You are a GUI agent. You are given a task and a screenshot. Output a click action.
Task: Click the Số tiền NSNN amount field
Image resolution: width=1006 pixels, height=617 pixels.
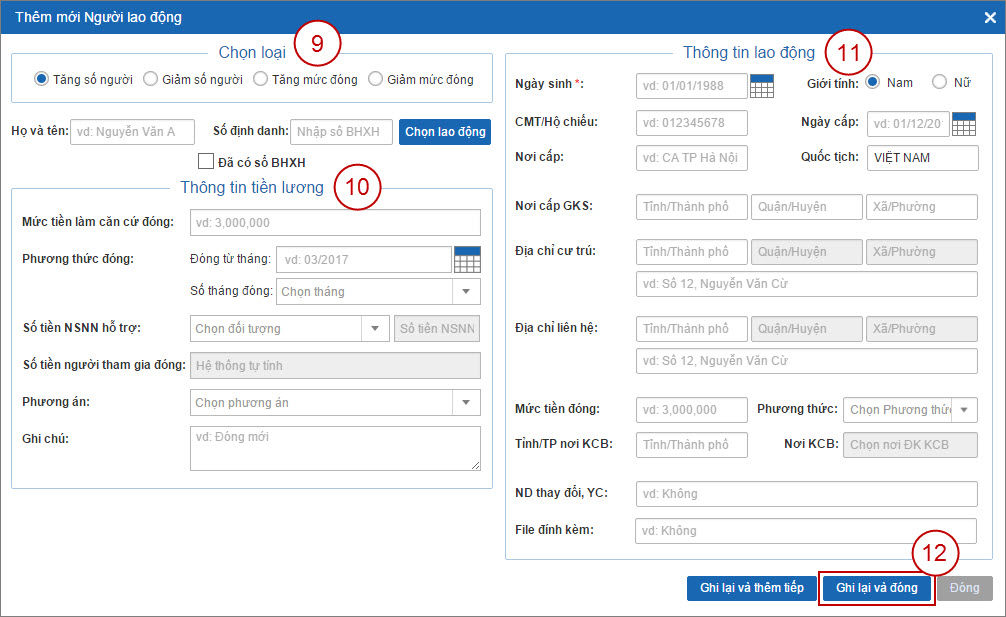pyautogui.click(x=437, y=328)
